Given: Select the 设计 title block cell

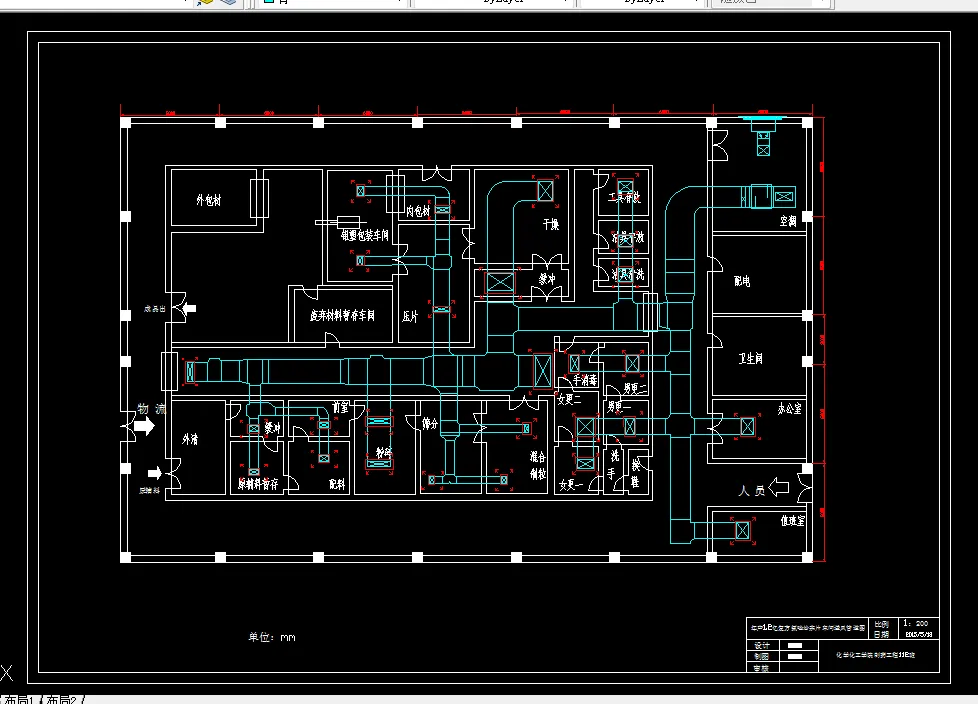Looking at the screenshot, I should [x=762, y=645].
